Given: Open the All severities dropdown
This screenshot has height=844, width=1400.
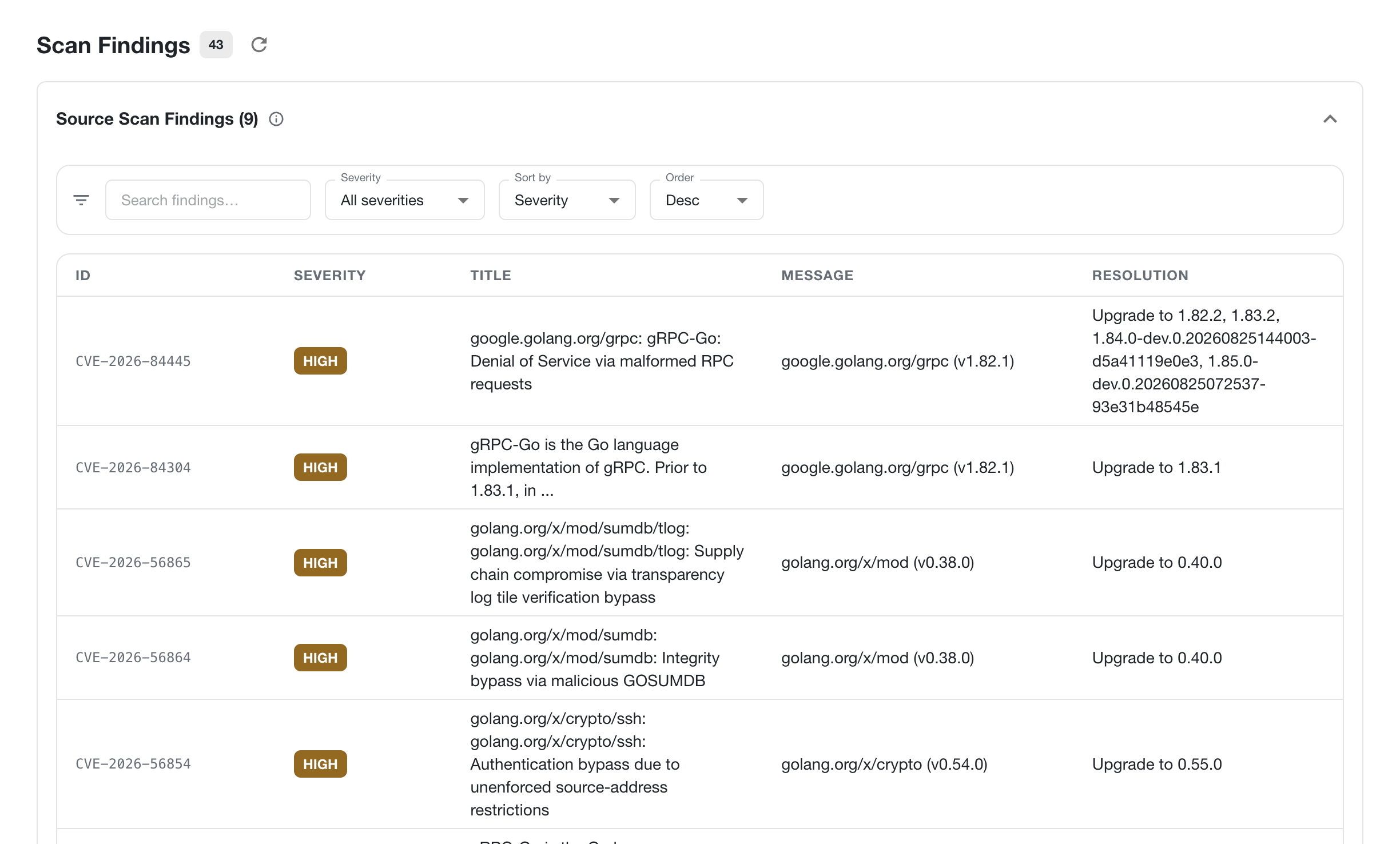Looking at the screenshot, I should 405,200.
